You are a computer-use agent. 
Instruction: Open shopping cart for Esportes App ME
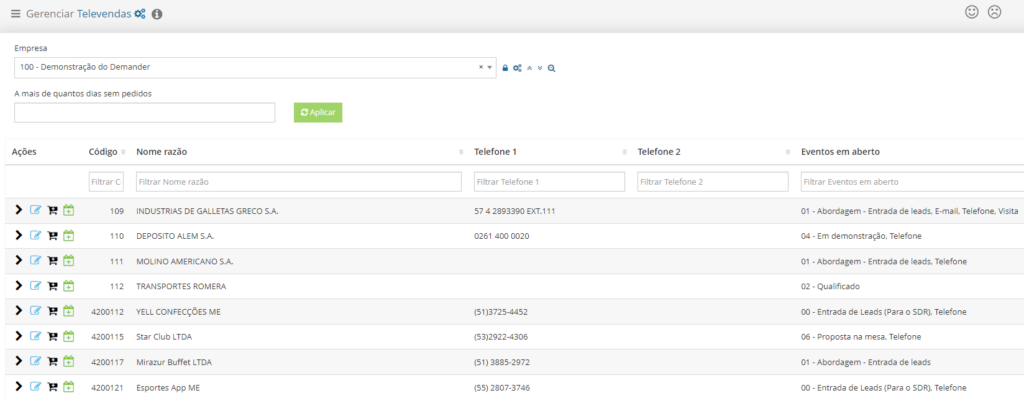(x=53, y=387)
